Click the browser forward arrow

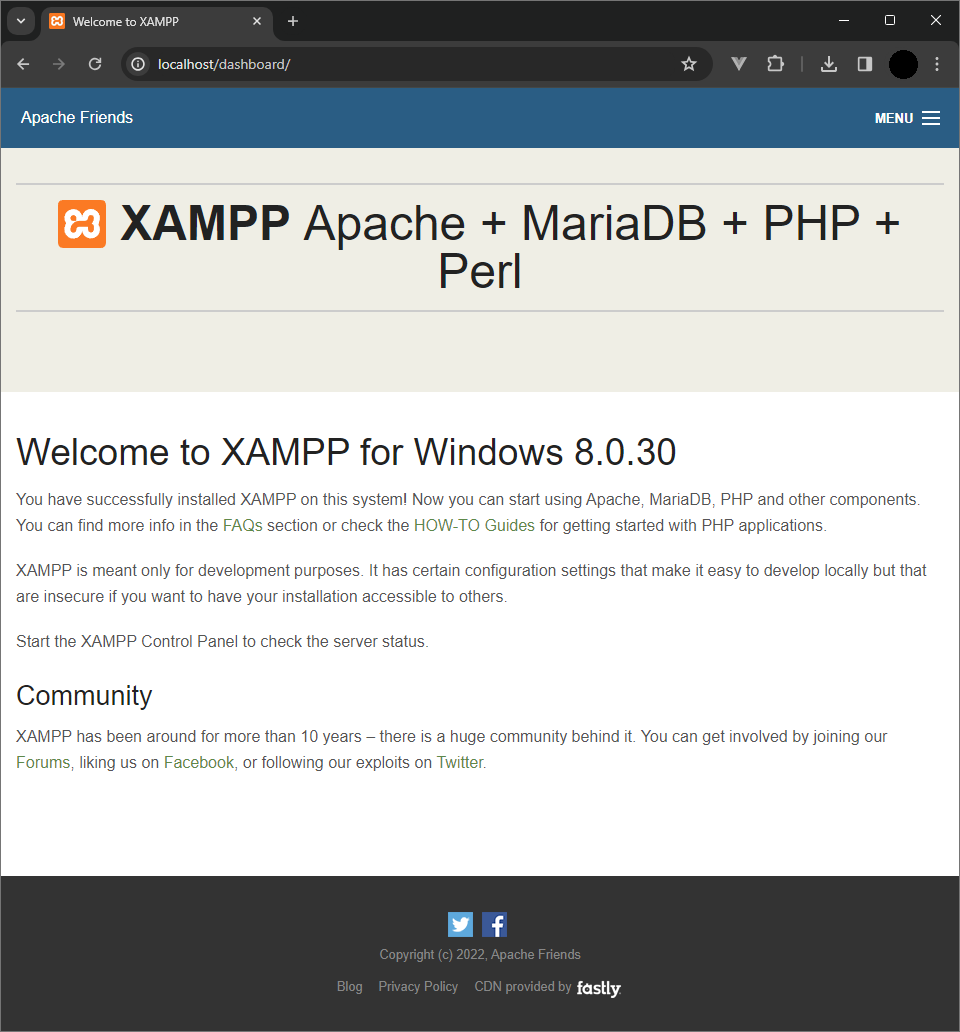[x=59, y=64]
